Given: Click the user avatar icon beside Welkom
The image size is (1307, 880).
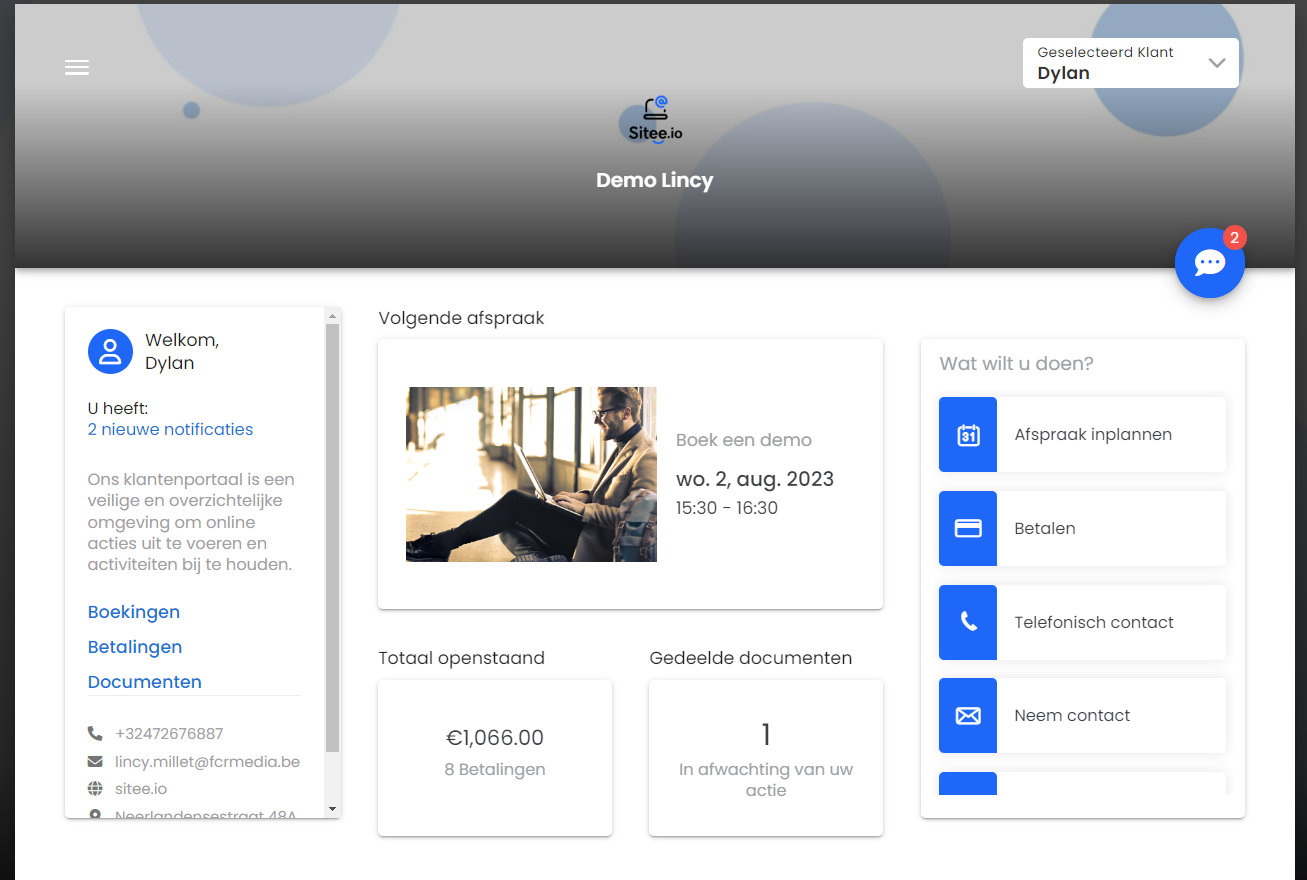Looking at the screenshot, I should 110,352.
